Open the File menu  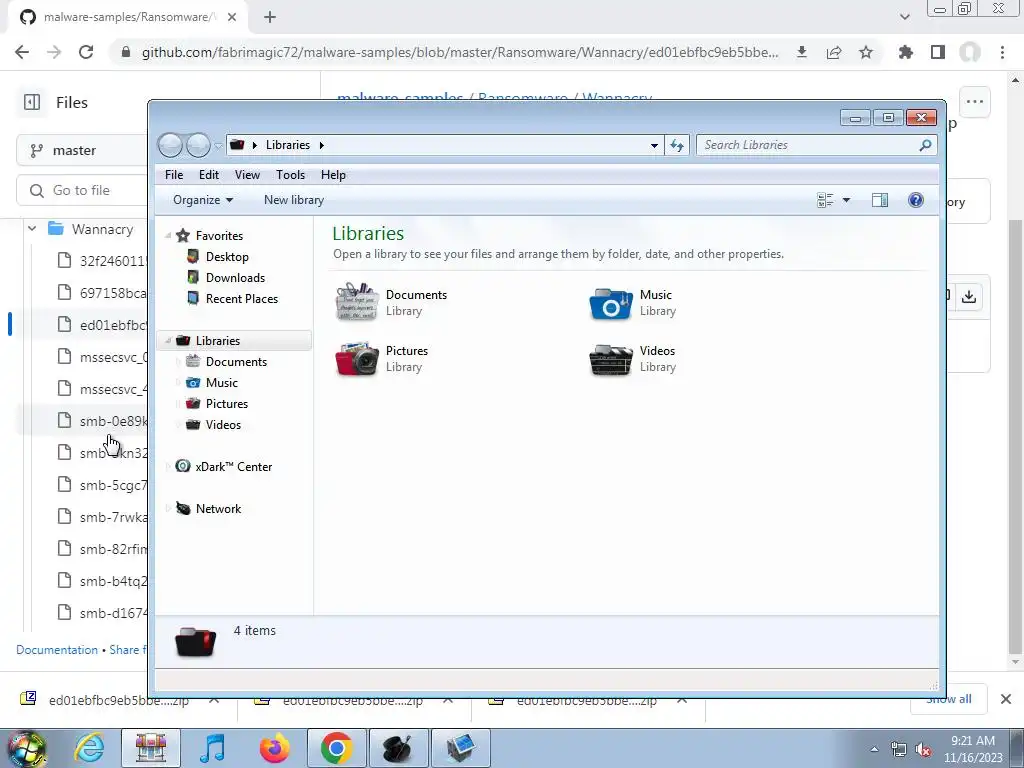(x=174, y=175)
